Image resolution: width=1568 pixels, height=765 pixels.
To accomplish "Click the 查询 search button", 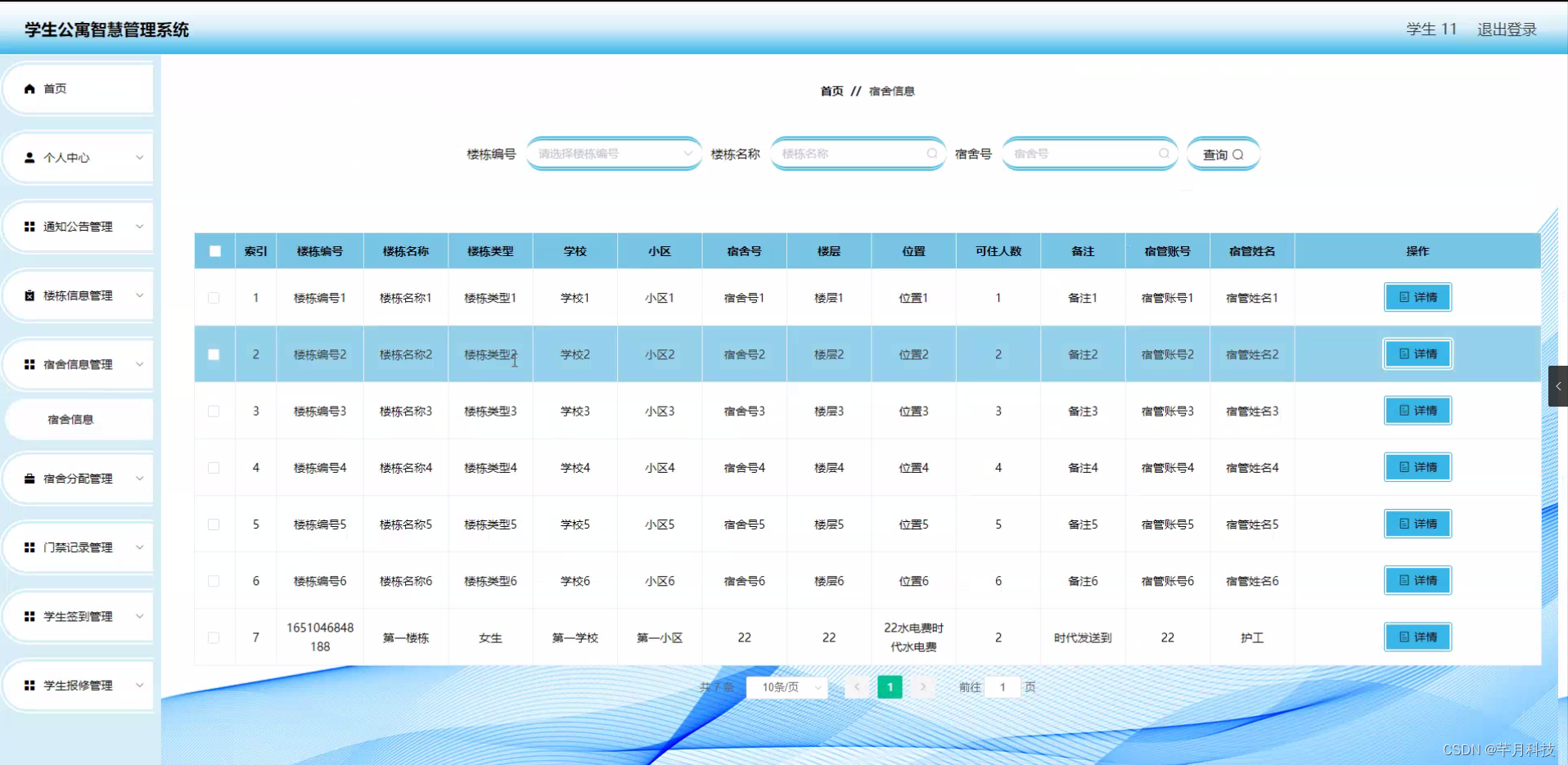I will coord(1223,153).
